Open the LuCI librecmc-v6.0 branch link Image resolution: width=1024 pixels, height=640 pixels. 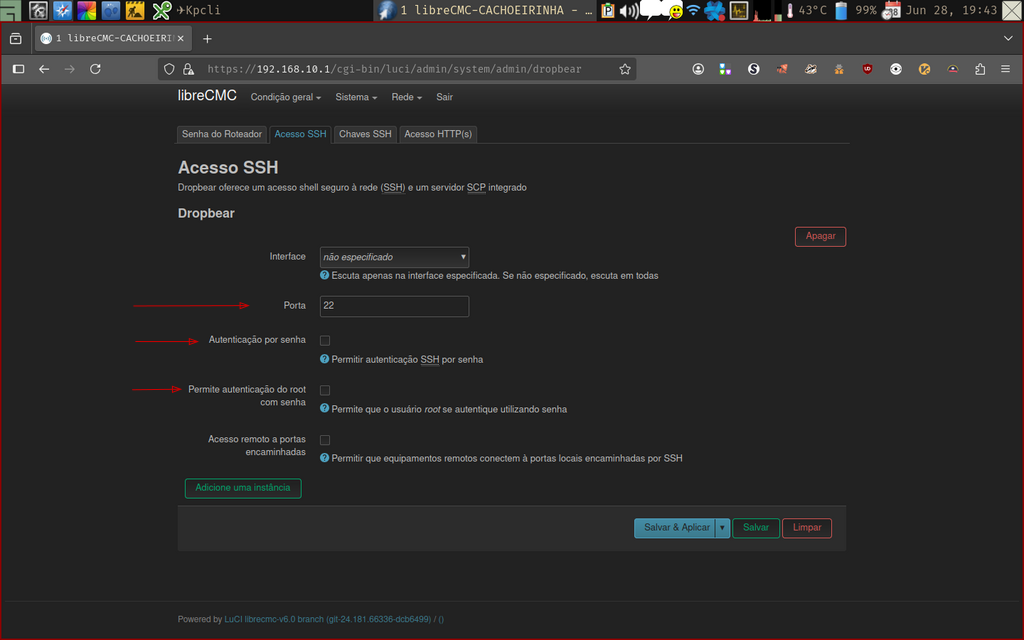pos(328,619)
